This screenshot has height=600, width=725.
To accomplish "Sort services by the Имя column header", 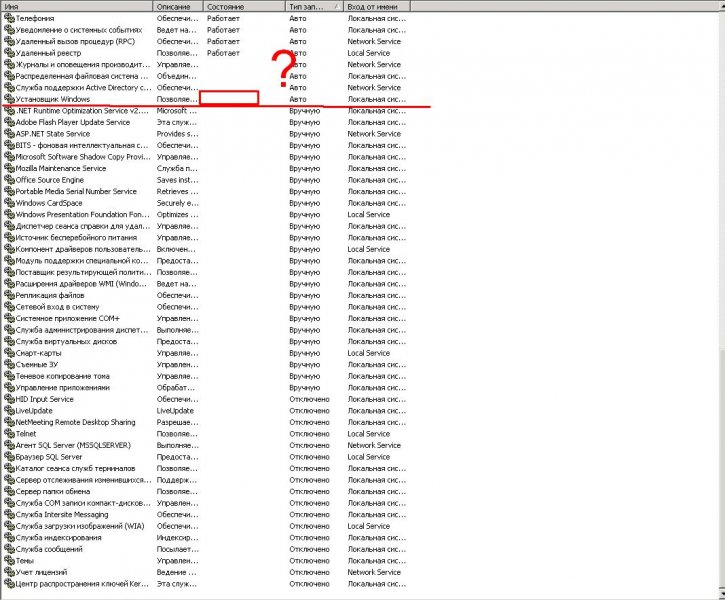I will (76, 6).
